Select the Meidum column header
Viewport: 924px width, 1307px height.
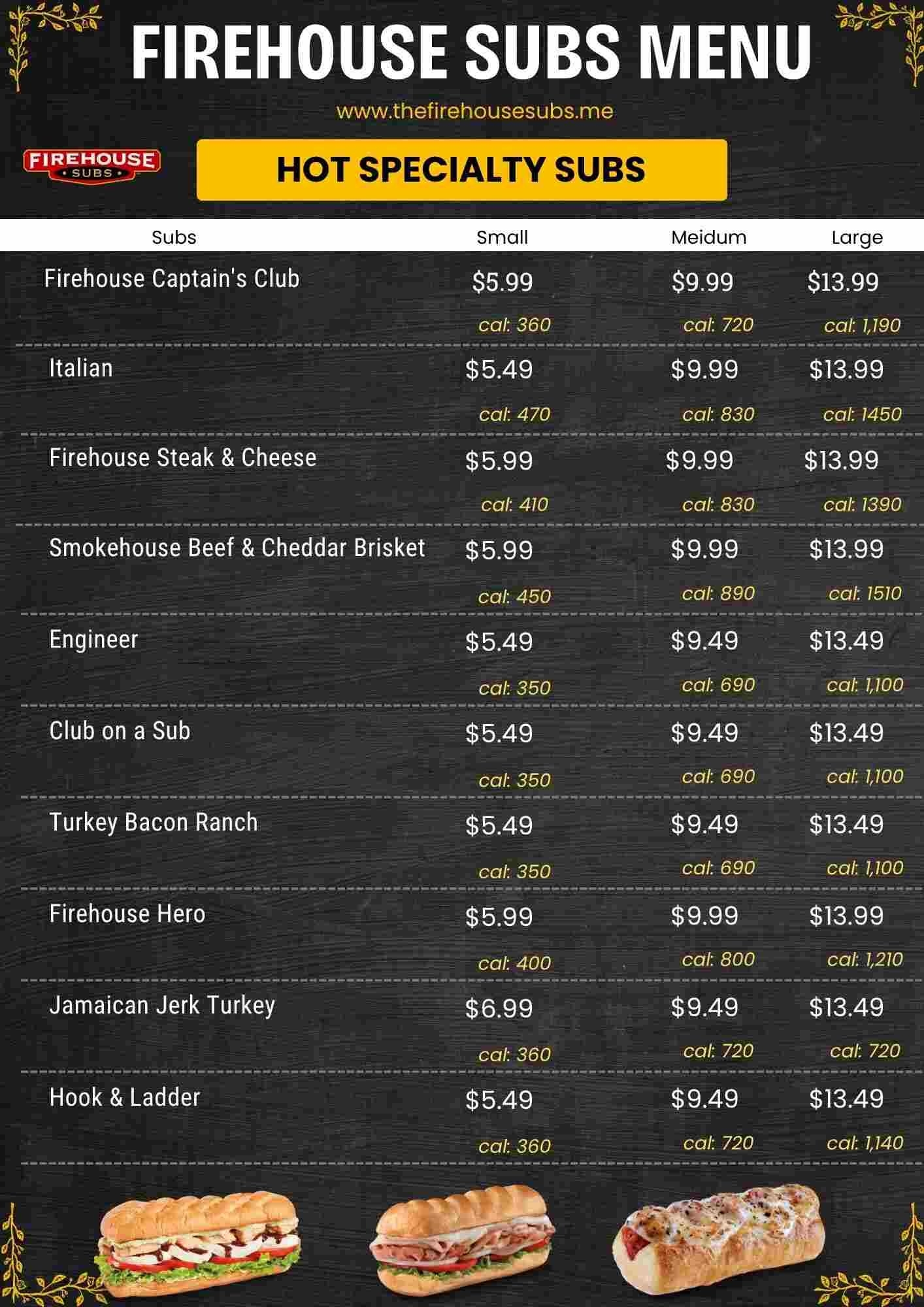click(x=708, y=237)
